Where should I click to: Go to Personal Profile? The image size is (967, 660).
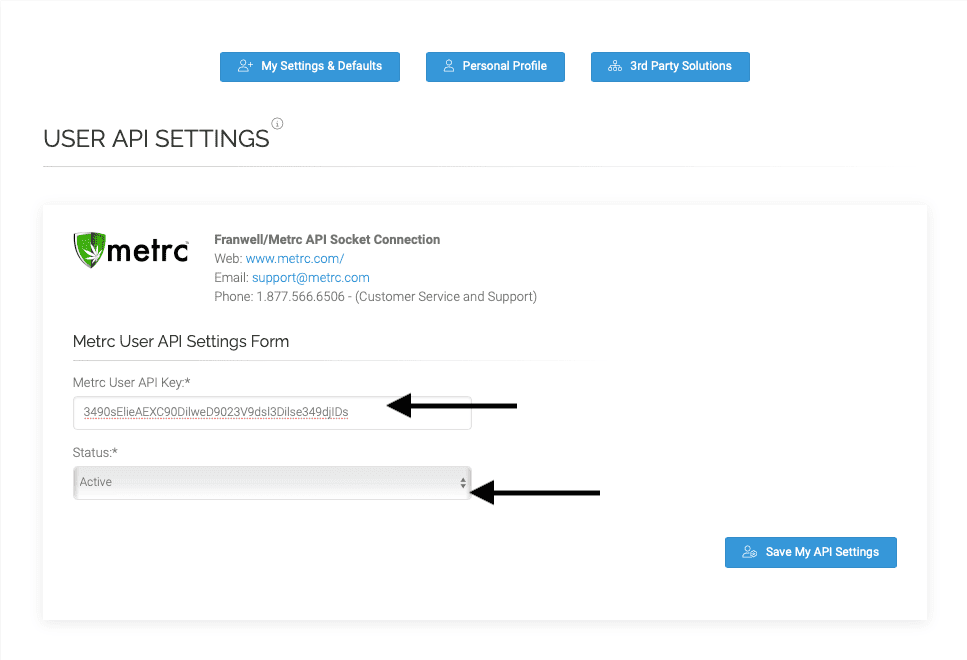click(x=495, y=67)
